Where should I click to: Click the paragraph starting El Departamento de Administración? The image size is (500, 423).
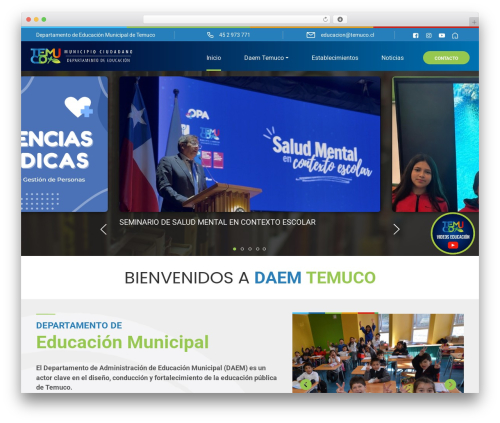(x=156, y=378)
